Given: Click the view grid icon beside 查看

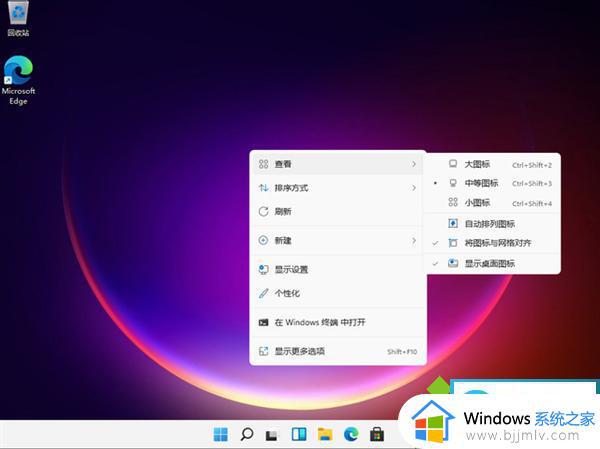Looking at the screenshot, I should click(263, 164).
